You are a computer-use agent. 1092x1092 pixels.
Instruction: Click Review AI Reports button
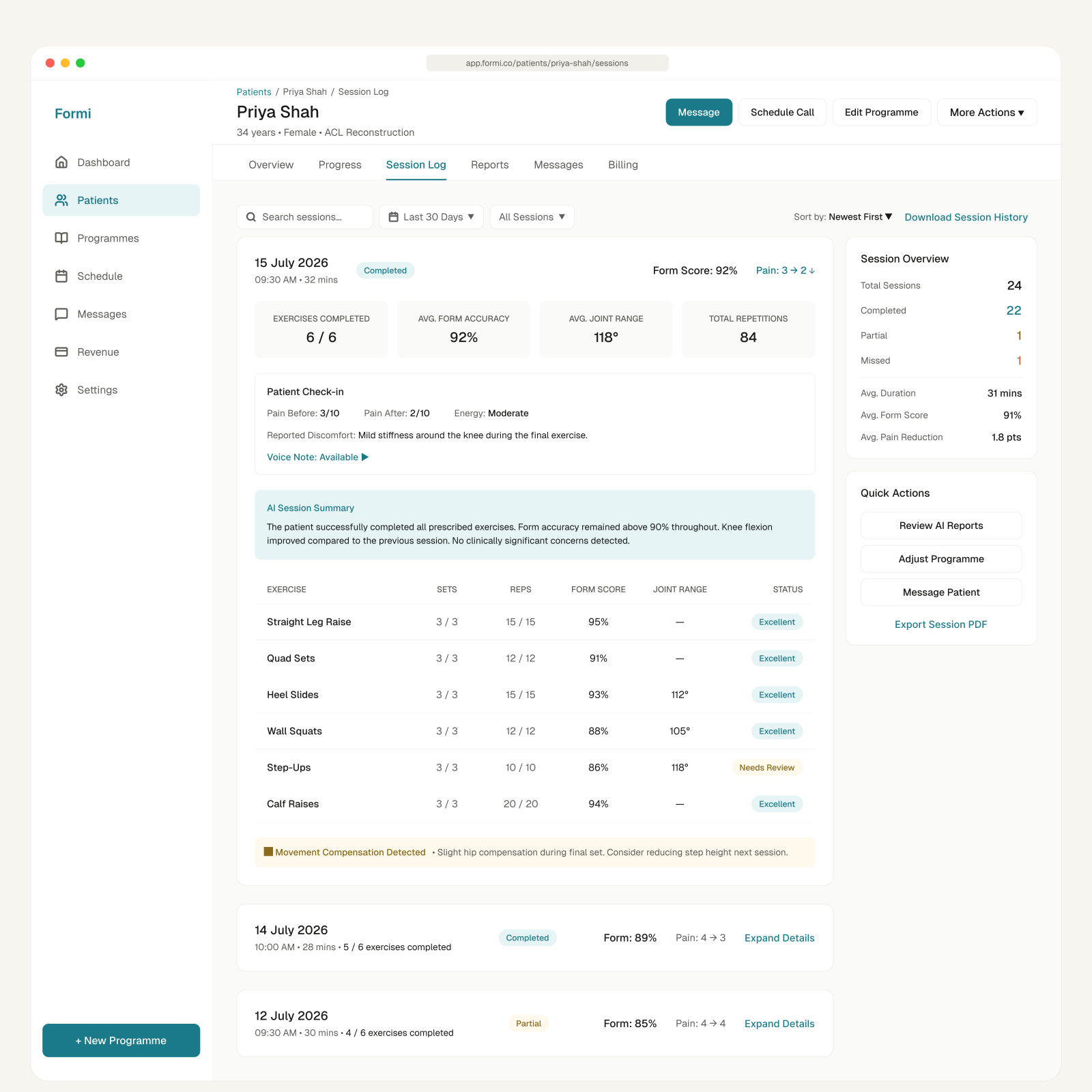[x=941, y=526]
